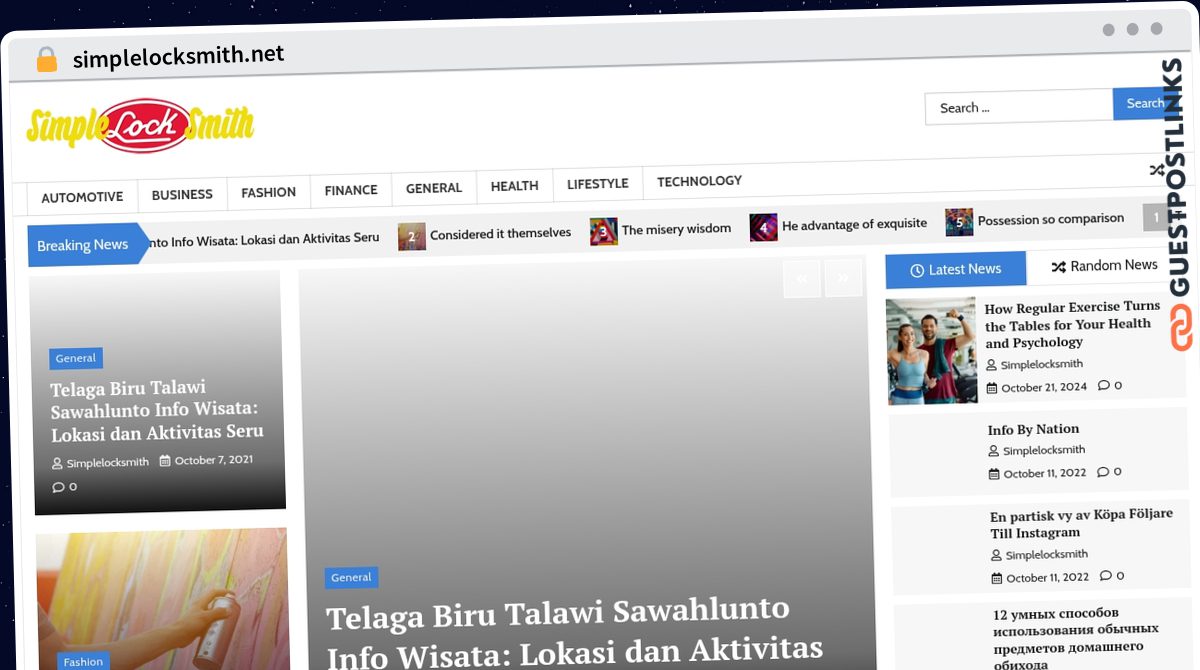Click Simplelocksmith author on left card
This screenshot has width=1200, height=670.
(107, 463)
